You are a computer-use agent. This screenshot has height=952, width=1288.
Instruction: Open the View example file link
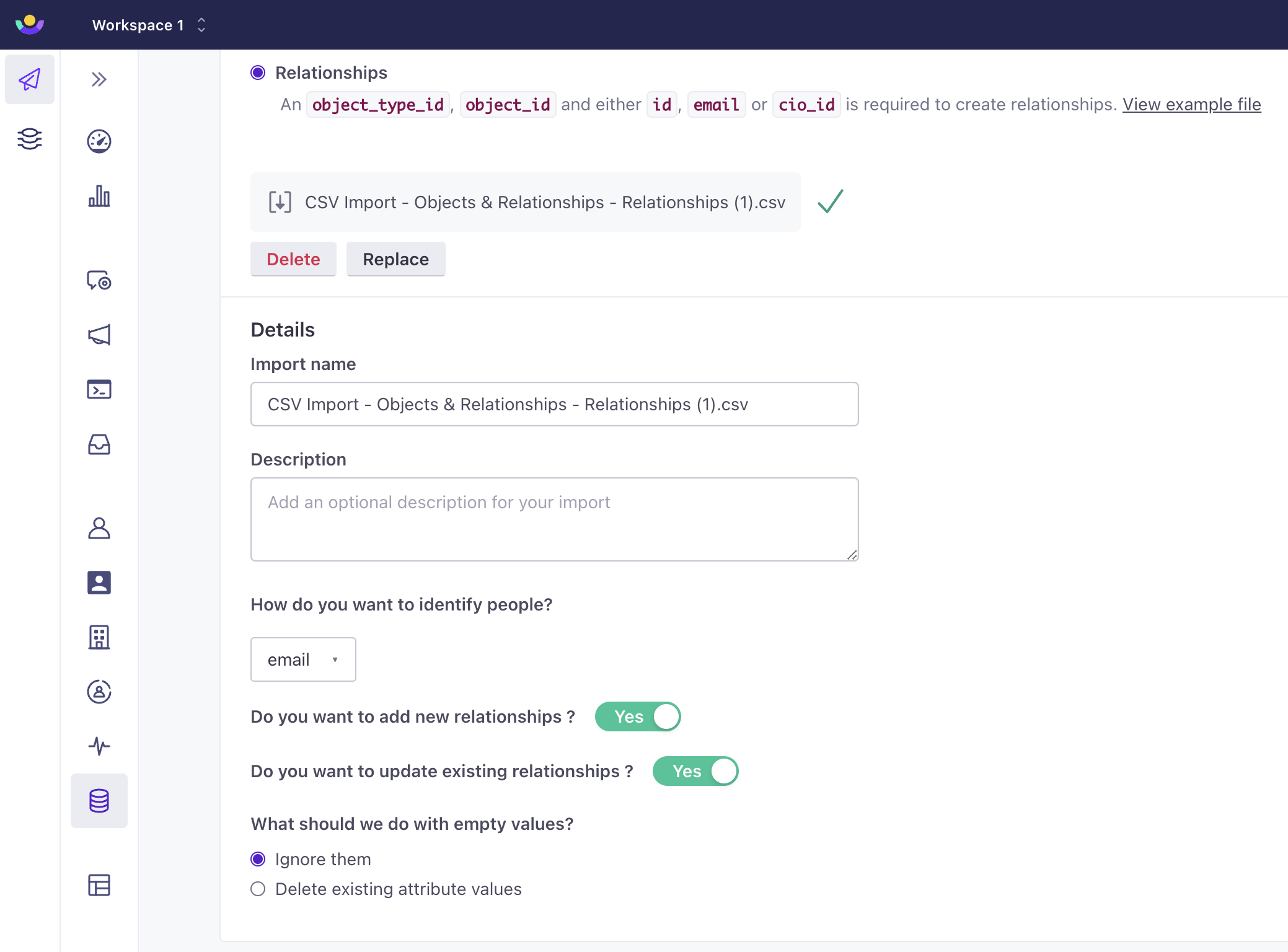point(1191,104)
